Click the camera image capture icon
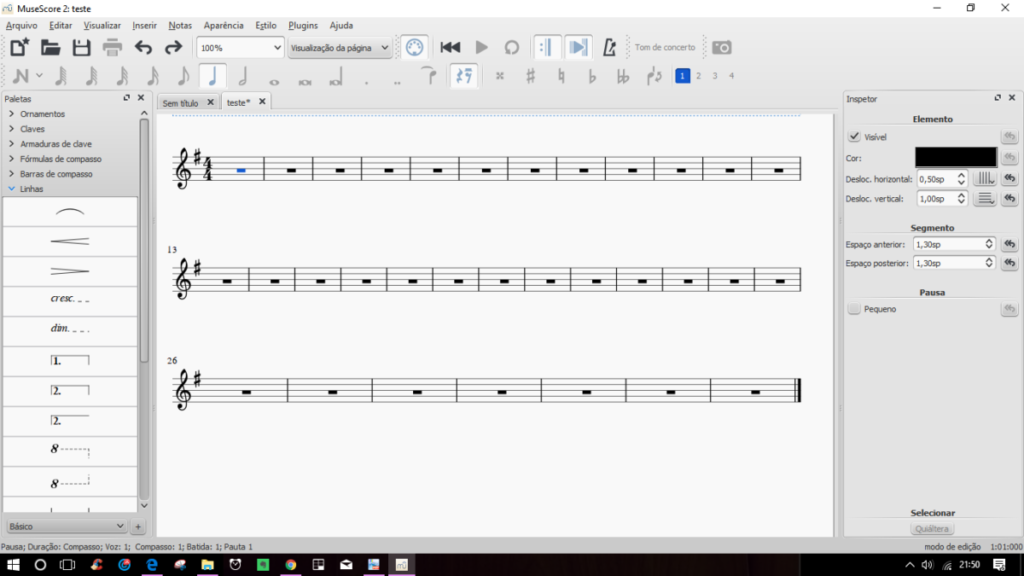Viewport: 1024px width, 576px height. point(721,47)
